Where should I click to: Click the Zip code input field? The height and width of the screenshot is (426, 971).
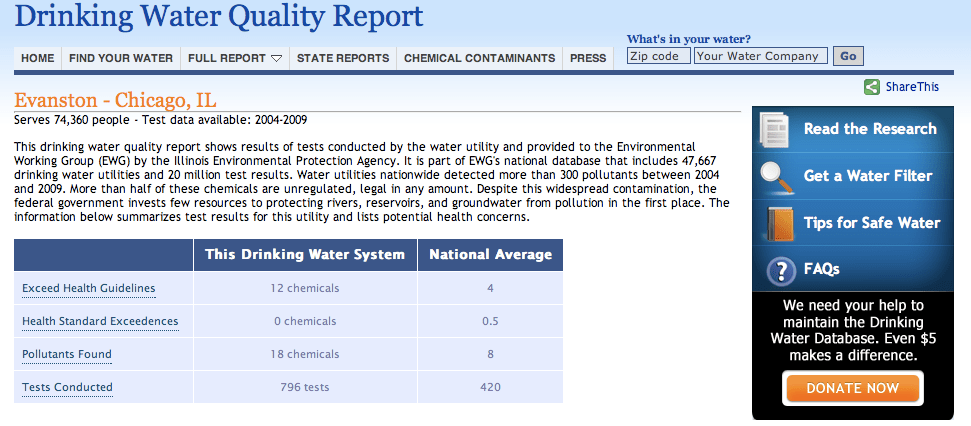pos(658,56)
